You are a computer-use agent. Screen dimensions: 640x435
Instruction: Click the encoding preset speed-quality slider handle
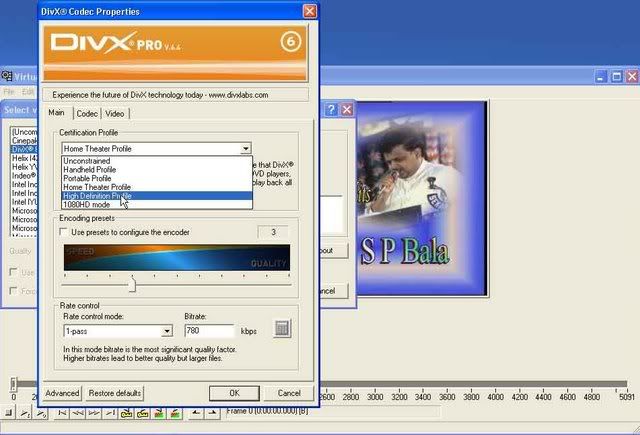tap(132, 285)
